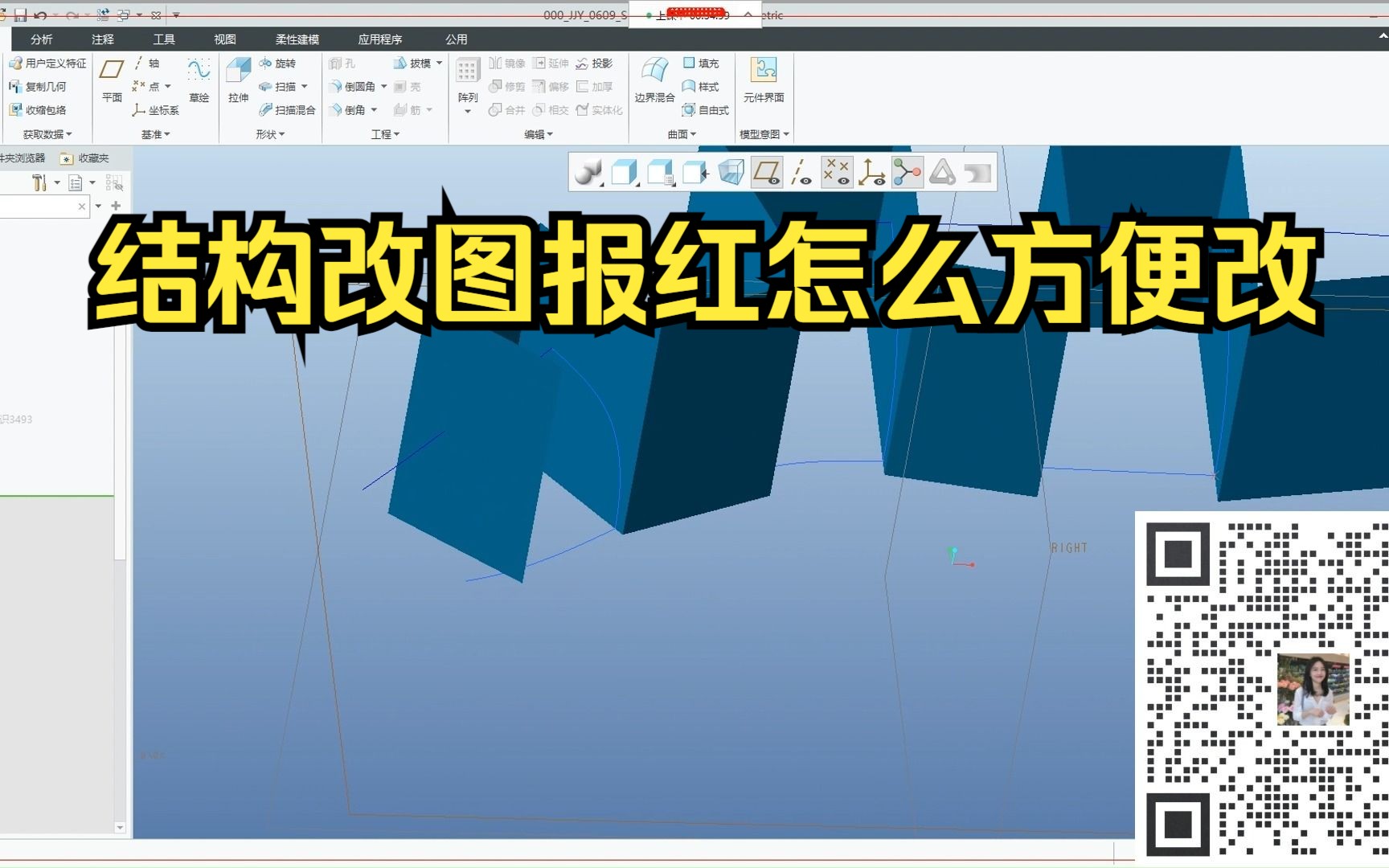The height and width of the screenshot is (868, 1389).
Task: Expand the Engineering (工程) group
Action: click(385, 134)
